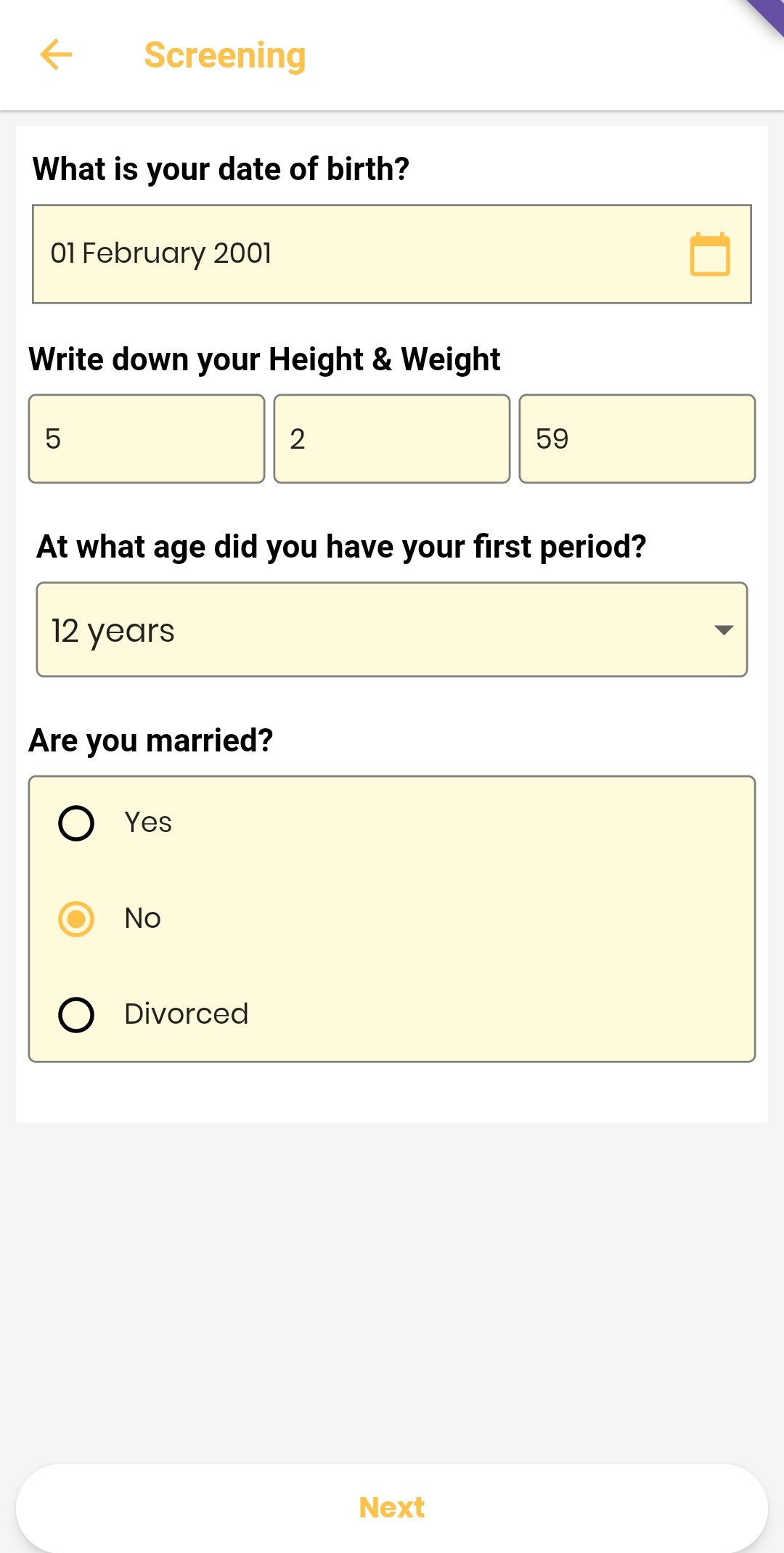Click the Screening page title

coord(225,56)
